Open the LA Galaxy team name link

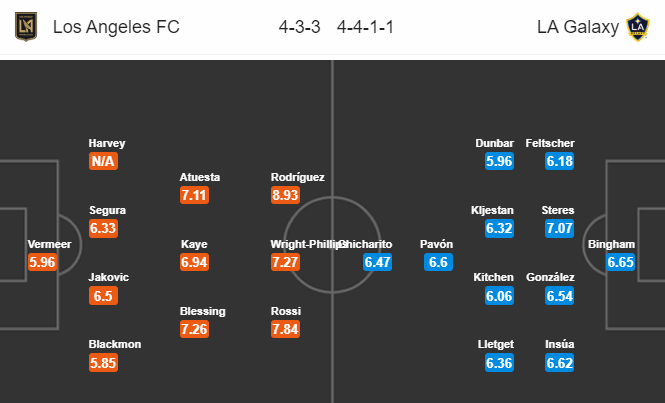pyautogui.click(x=578, y=27)
